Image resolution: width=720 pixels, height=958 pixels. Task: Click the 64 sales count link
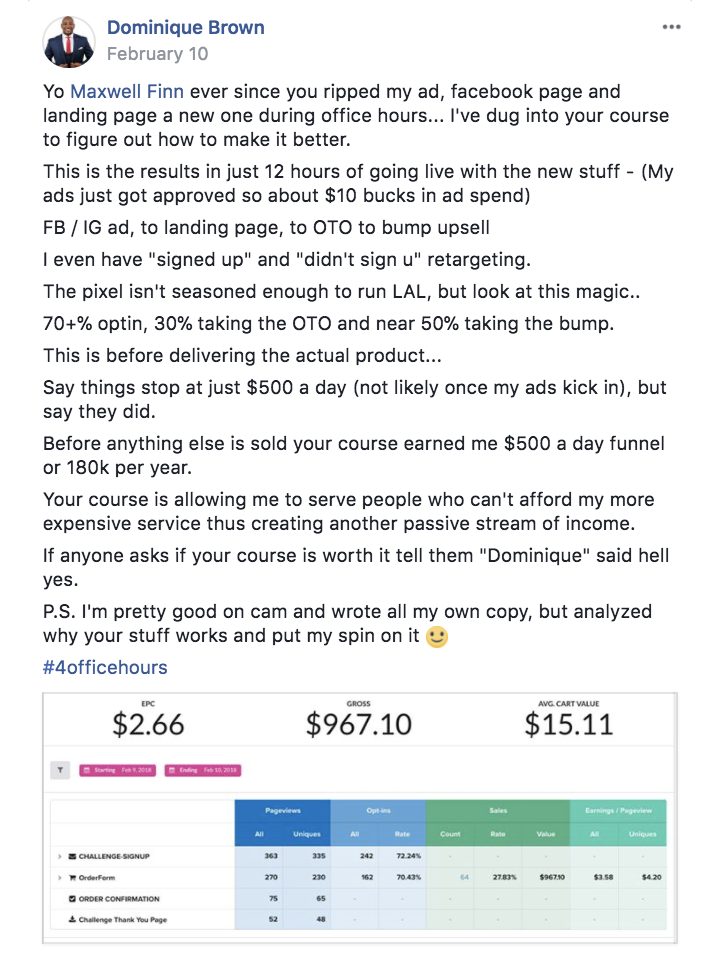click(465, 877)
